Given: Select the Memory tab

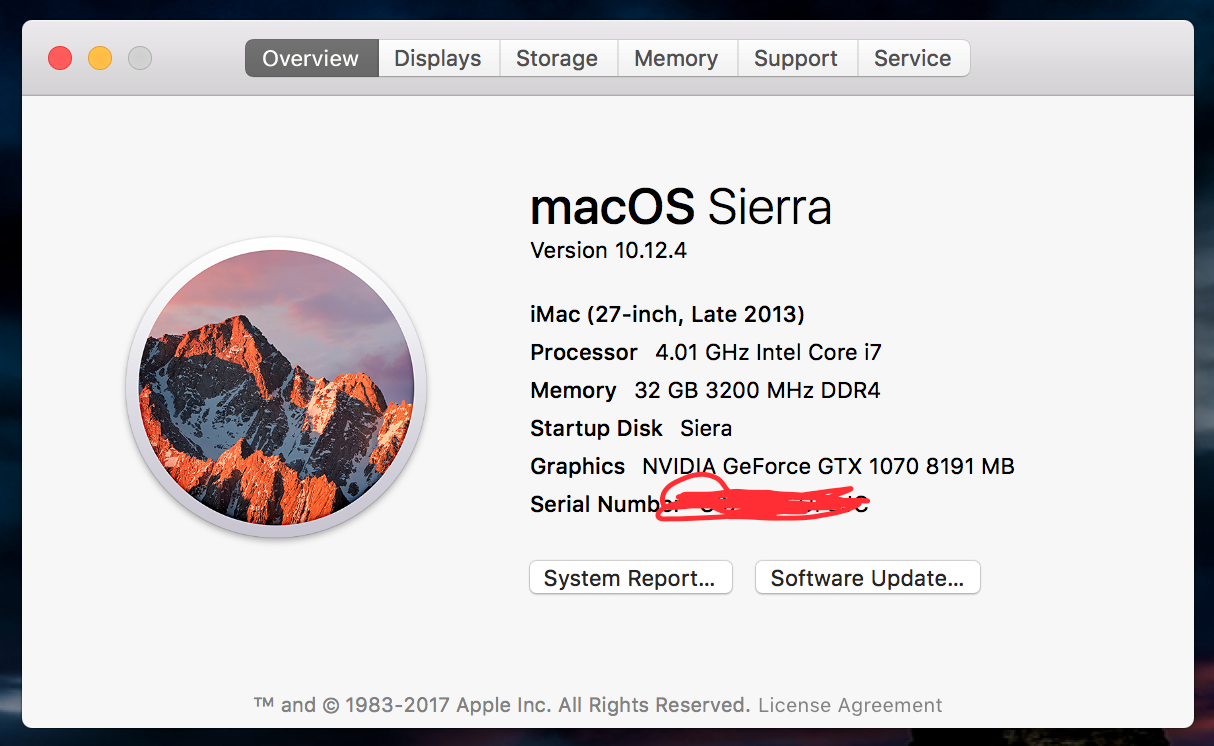Looking at the screenshot, I should point(676,58).
